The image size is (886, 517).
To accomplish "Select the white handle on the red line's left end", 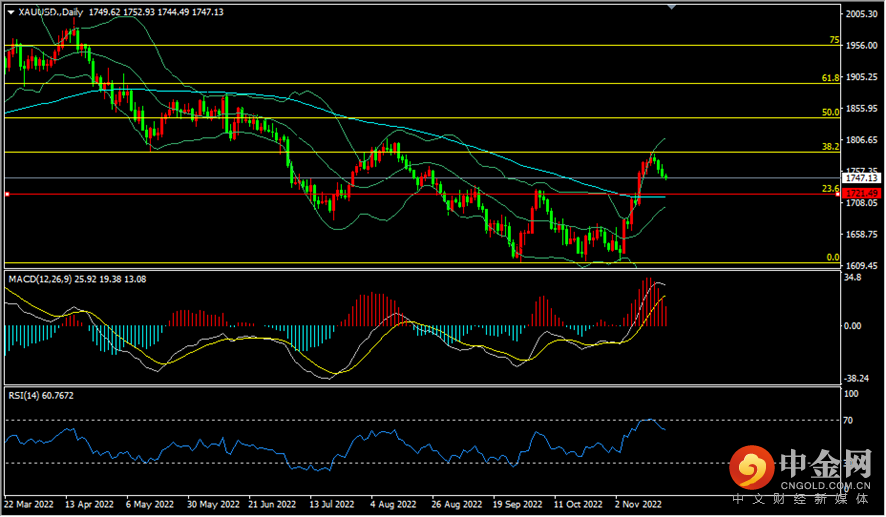I will (7, 194).
